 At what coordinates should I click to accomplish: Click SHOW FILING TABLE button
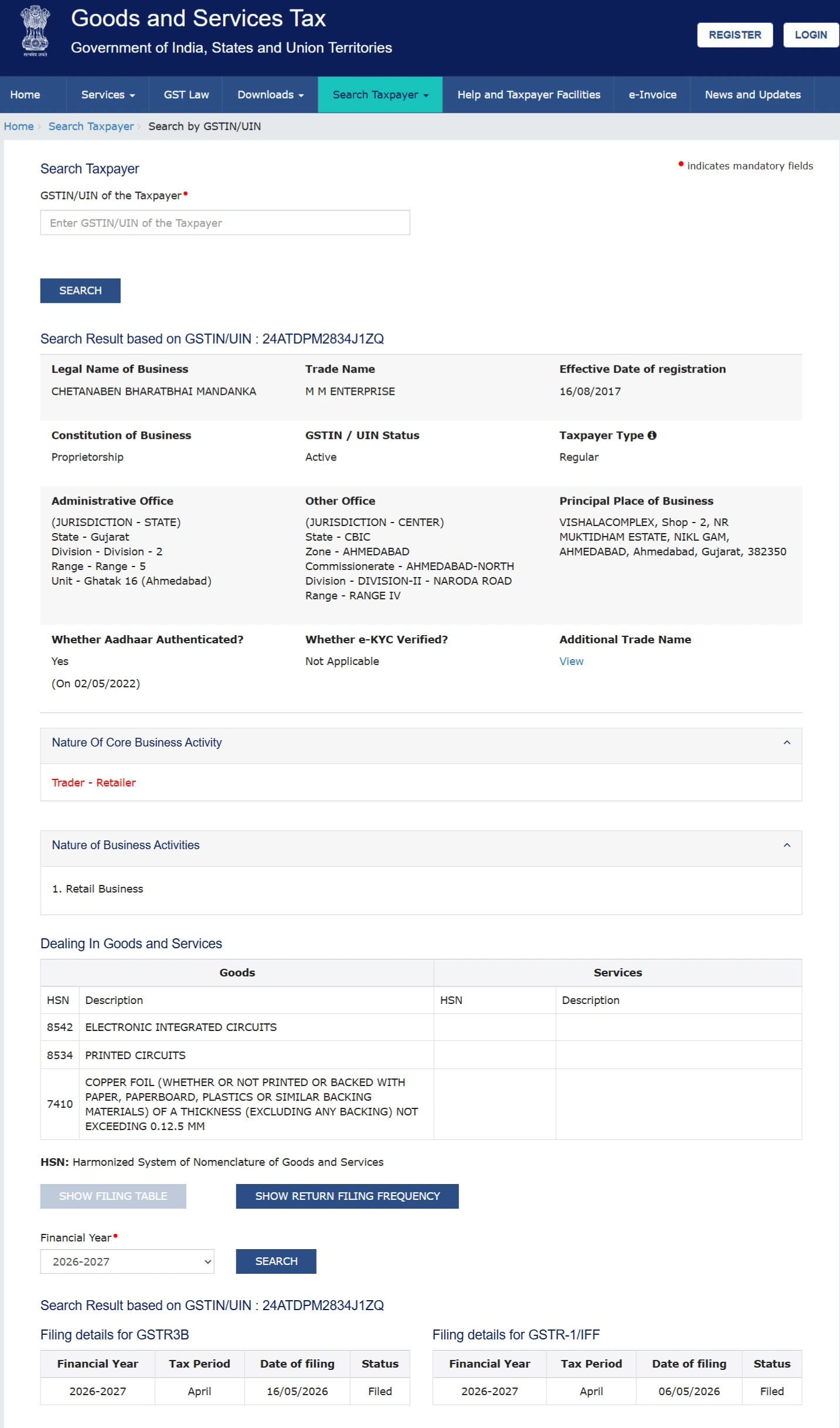[113, 1196]
